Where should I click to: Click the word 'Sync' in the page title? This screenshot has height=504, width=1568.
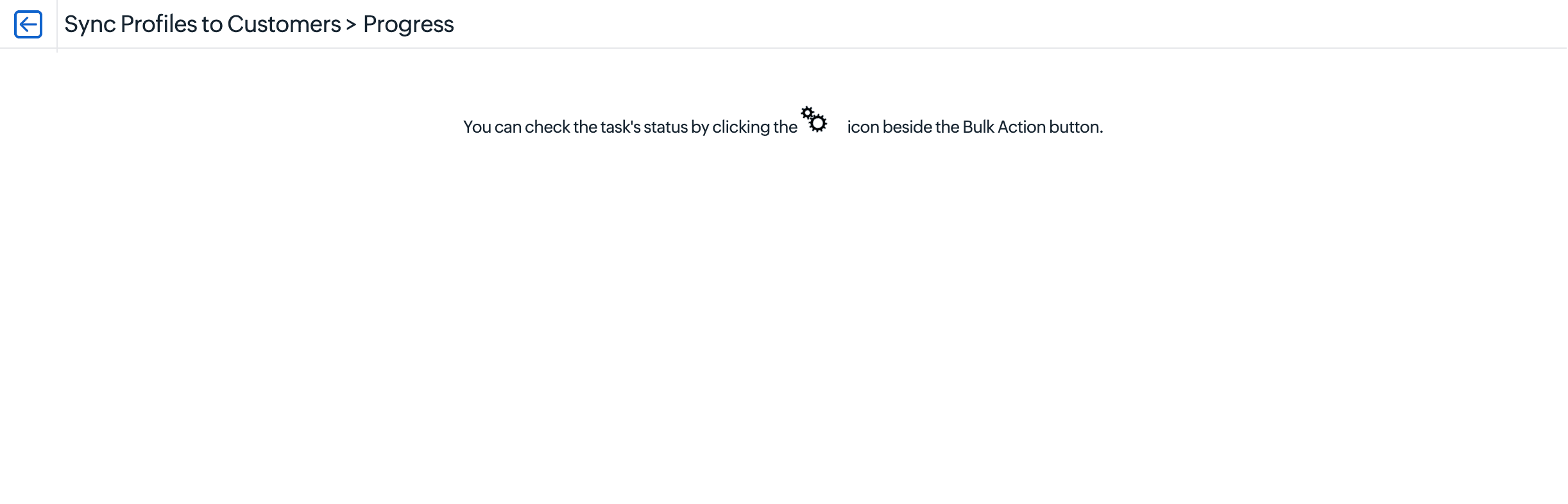(x=90, y=24)
